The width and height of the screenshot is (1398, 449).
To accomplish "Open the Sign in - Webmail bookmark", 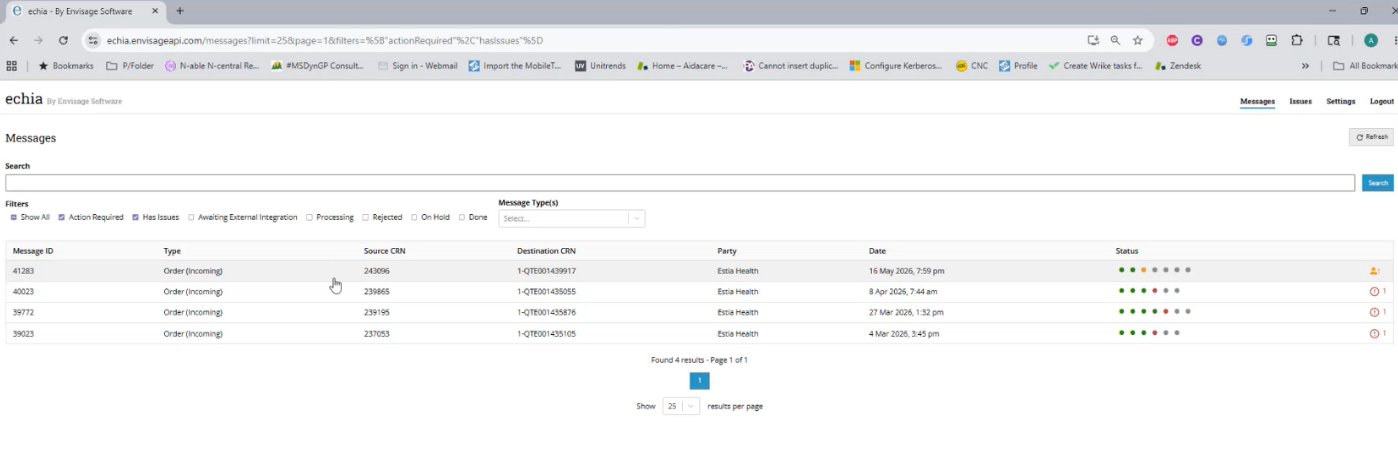I will click(418, 66).
